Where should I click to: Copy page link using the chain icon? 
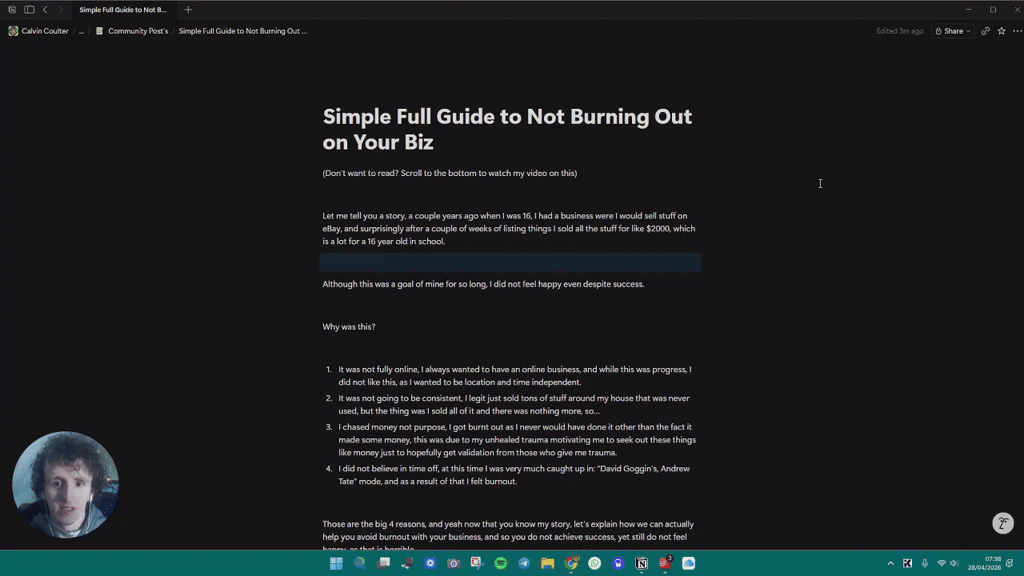[x=985, y=31]
